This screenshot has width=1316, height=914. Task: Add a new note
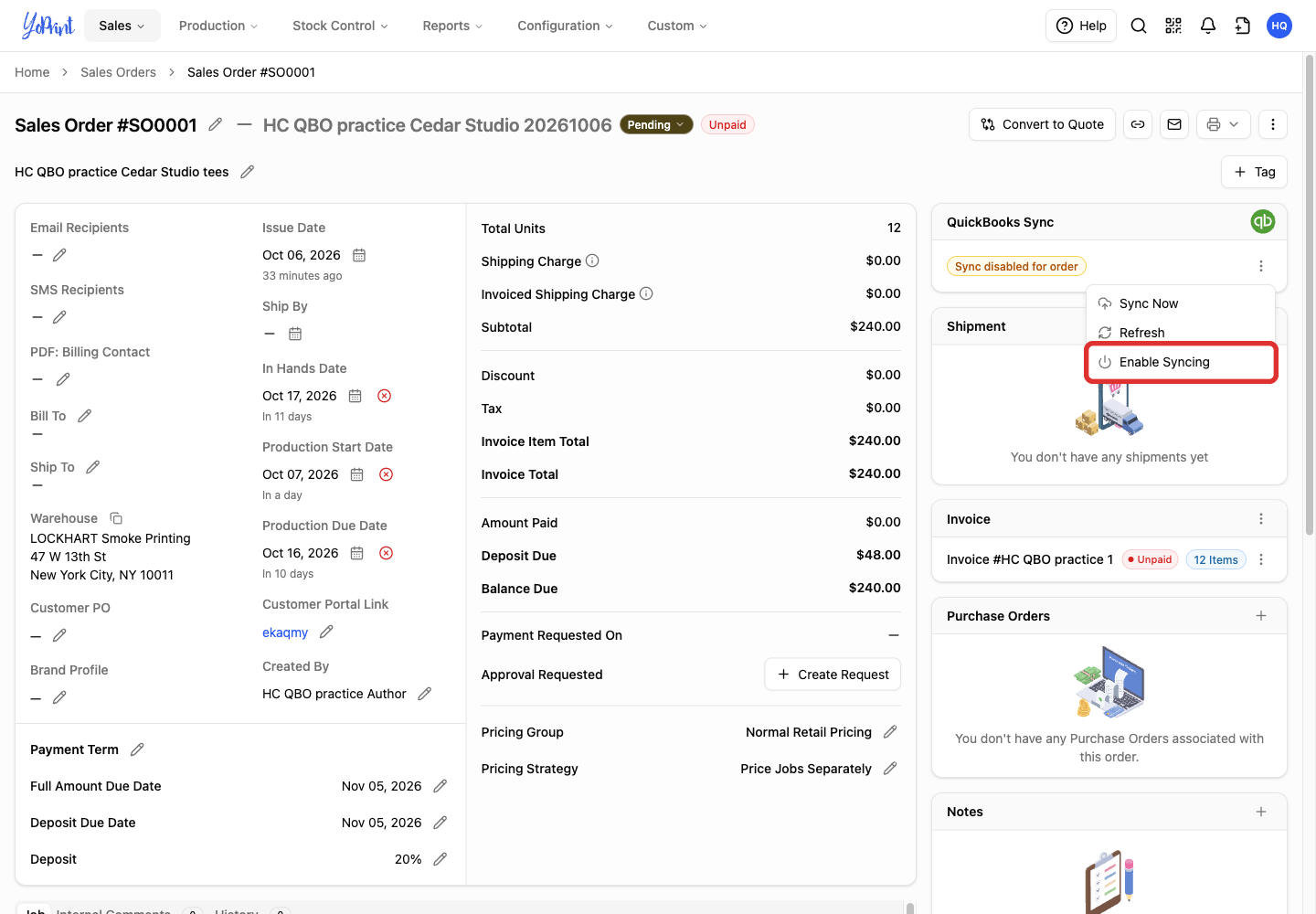click(1261, 812)
